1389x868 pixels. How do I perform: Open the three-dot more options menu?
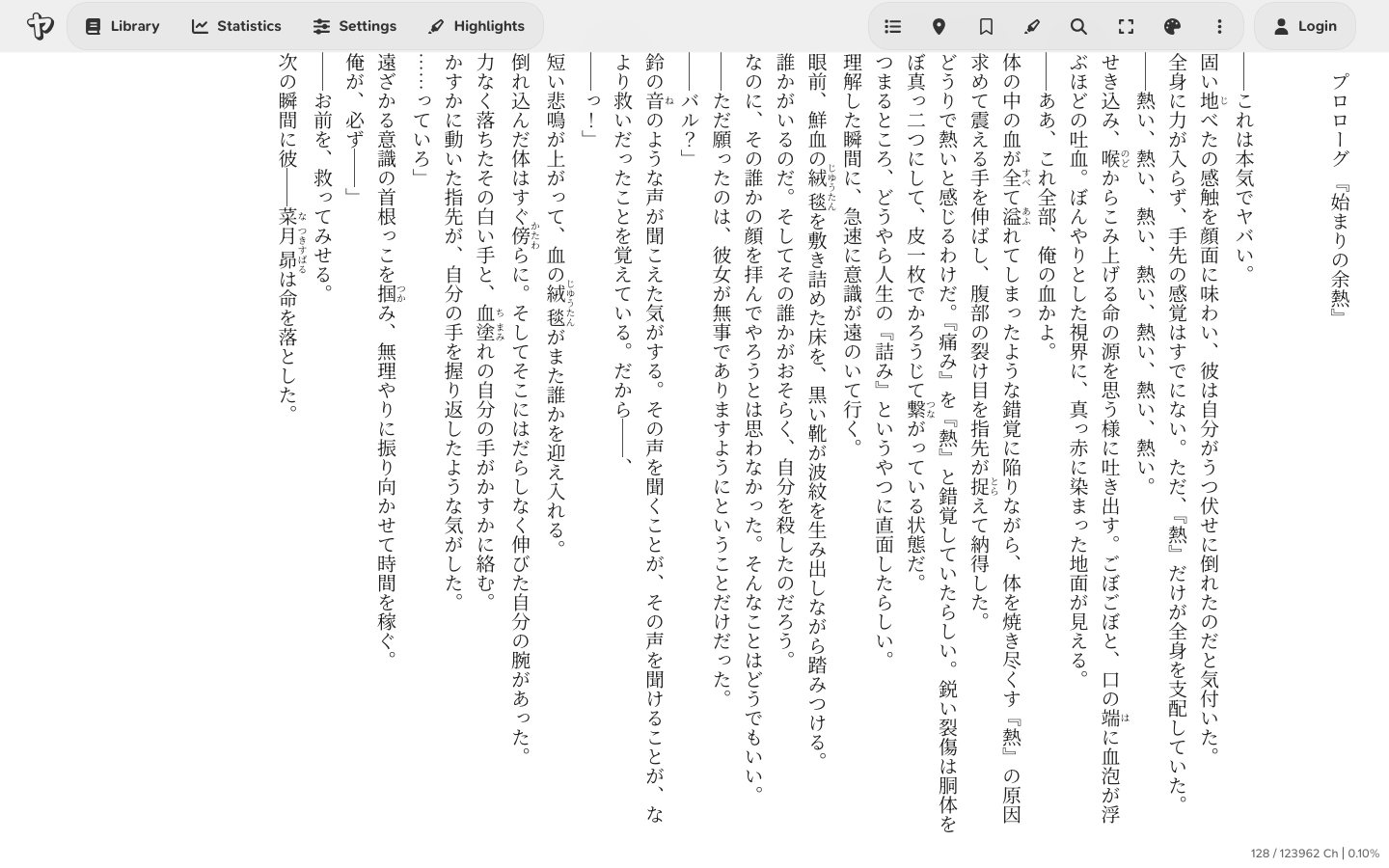(x=1219, y=27)
